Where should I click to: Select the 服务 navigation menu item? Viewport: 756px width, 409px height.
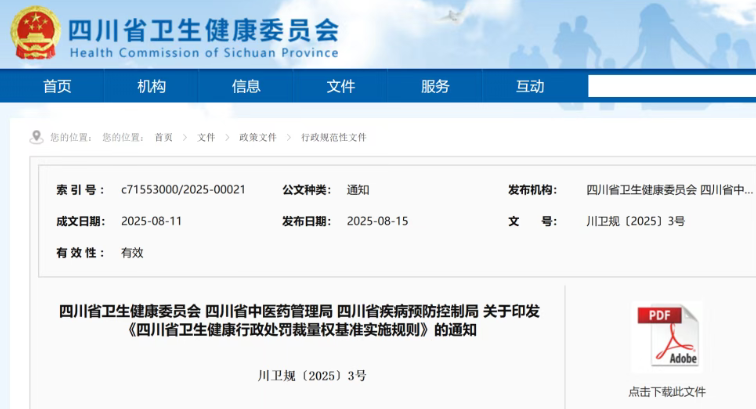tap(435, 86)
